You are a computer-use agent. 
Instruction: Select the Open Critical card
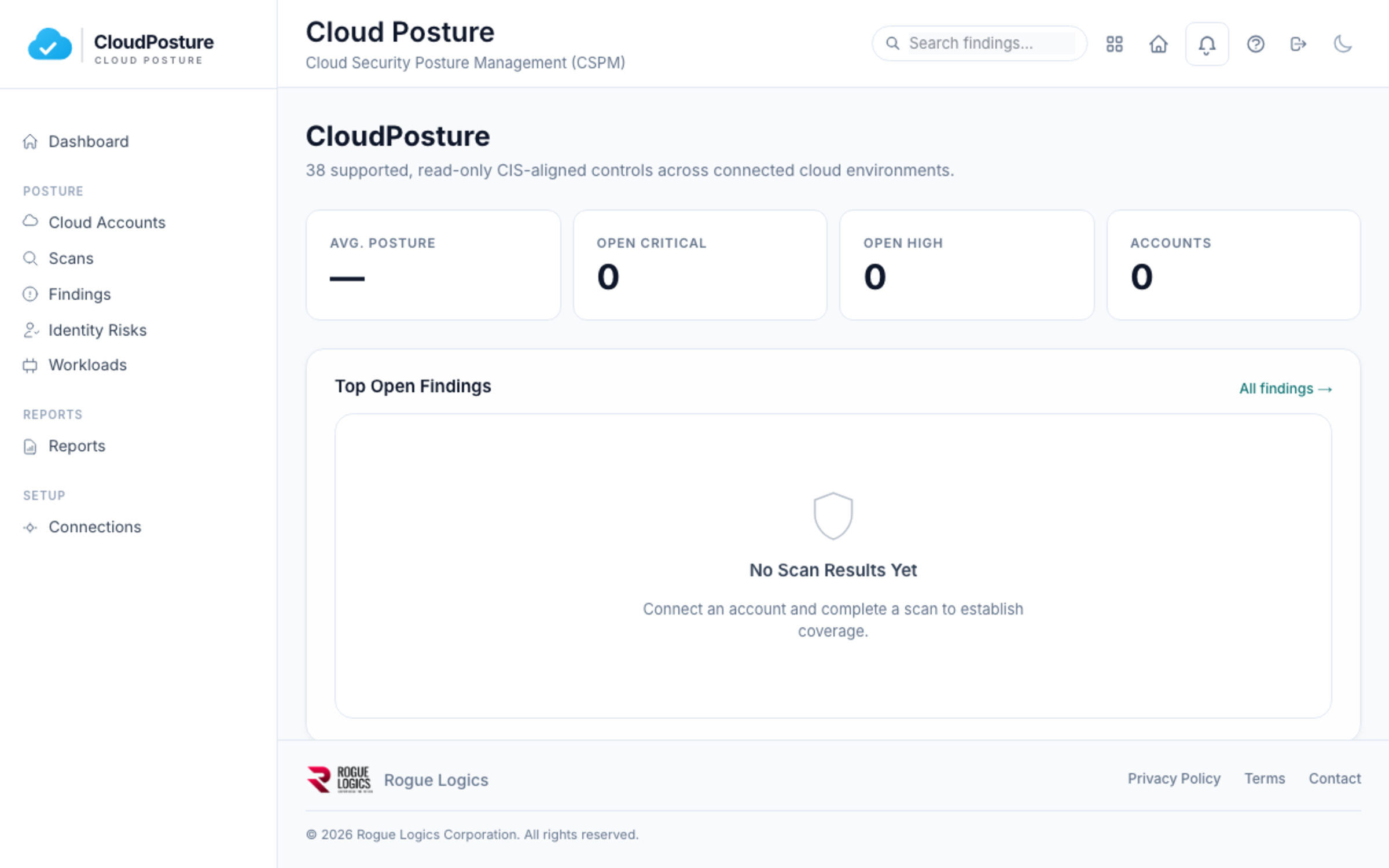pyautogui.click(x=700, y=265)
